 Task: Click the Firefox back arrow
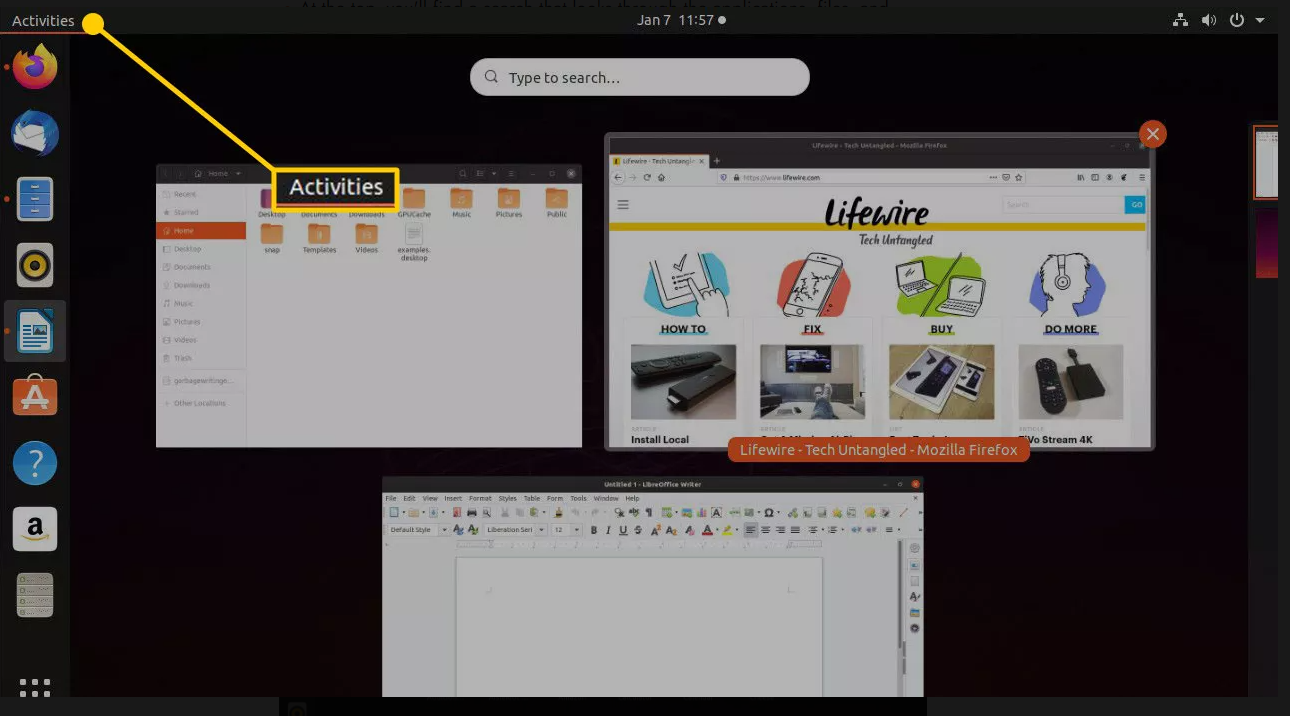(x=618, y=177)
